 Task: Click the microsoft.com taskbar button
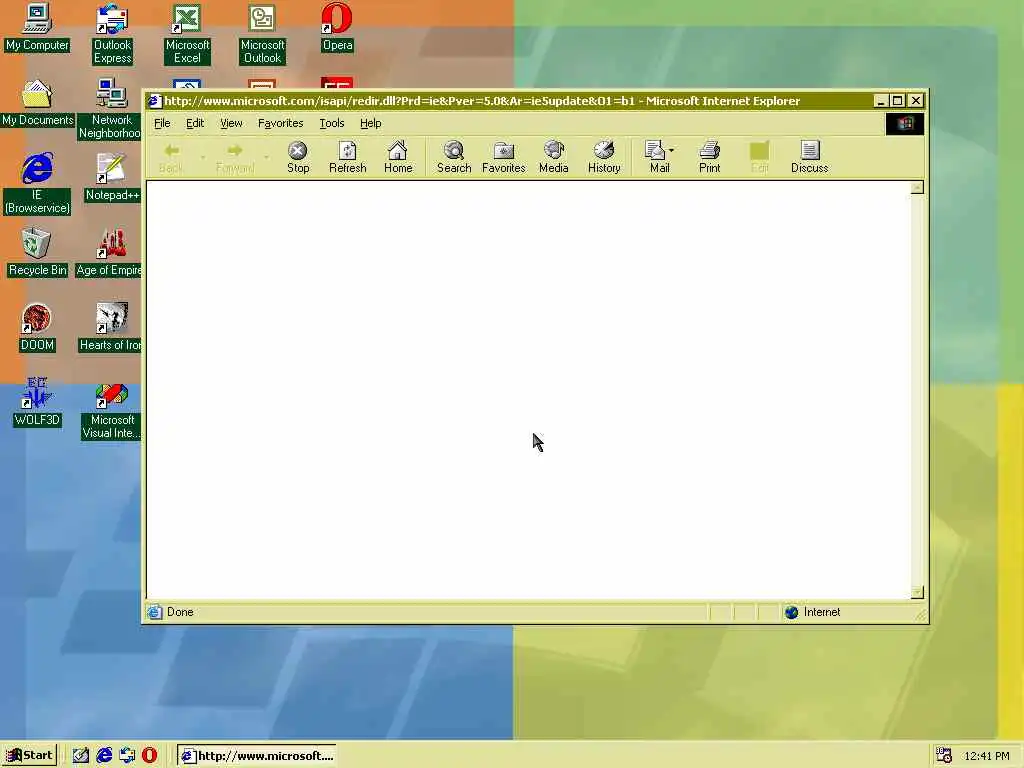(257, 756)
